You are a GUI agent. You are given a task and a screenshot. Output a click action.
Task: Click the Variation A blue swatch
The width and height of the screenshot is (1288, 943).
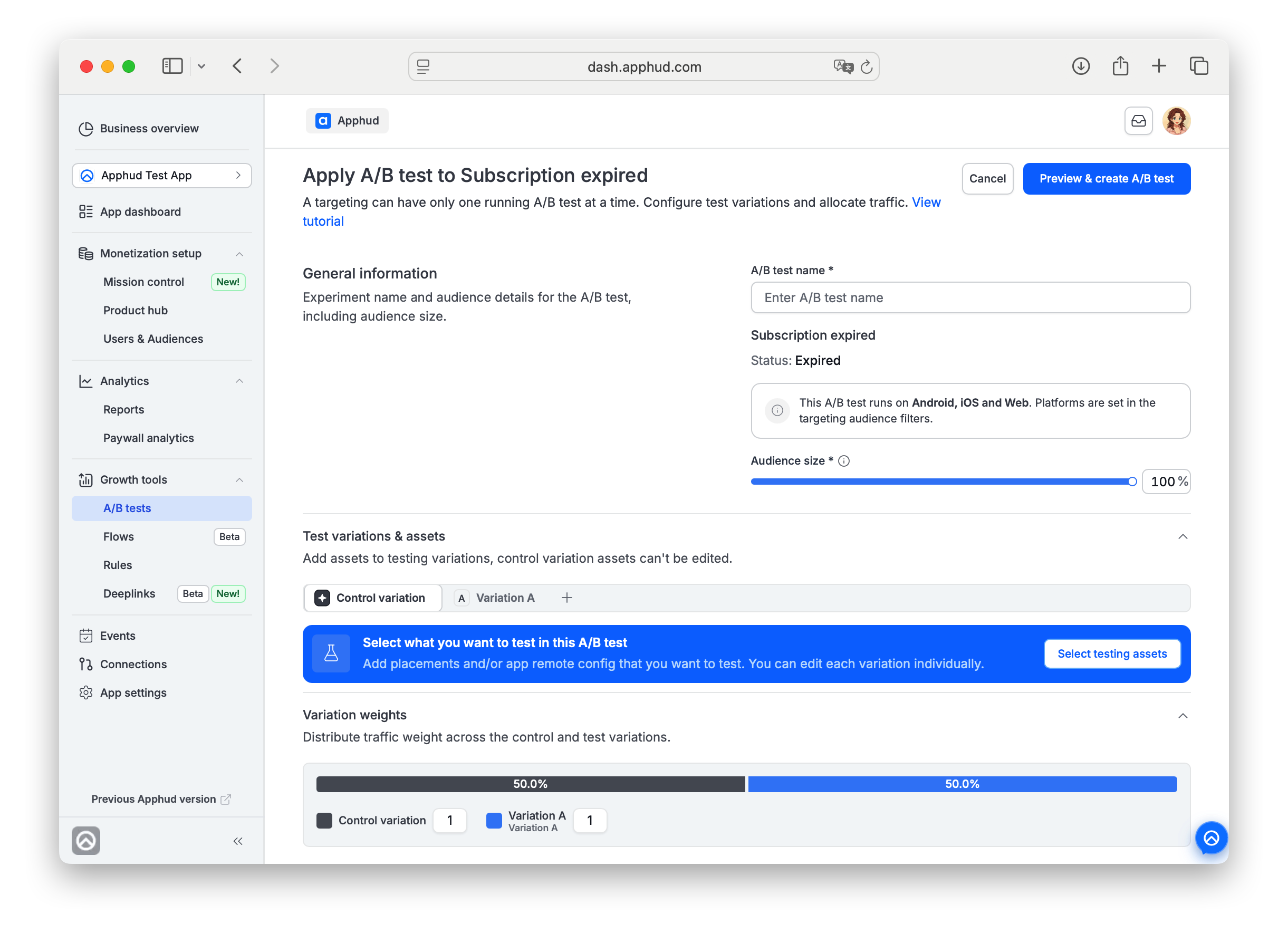tap(494, 821)
